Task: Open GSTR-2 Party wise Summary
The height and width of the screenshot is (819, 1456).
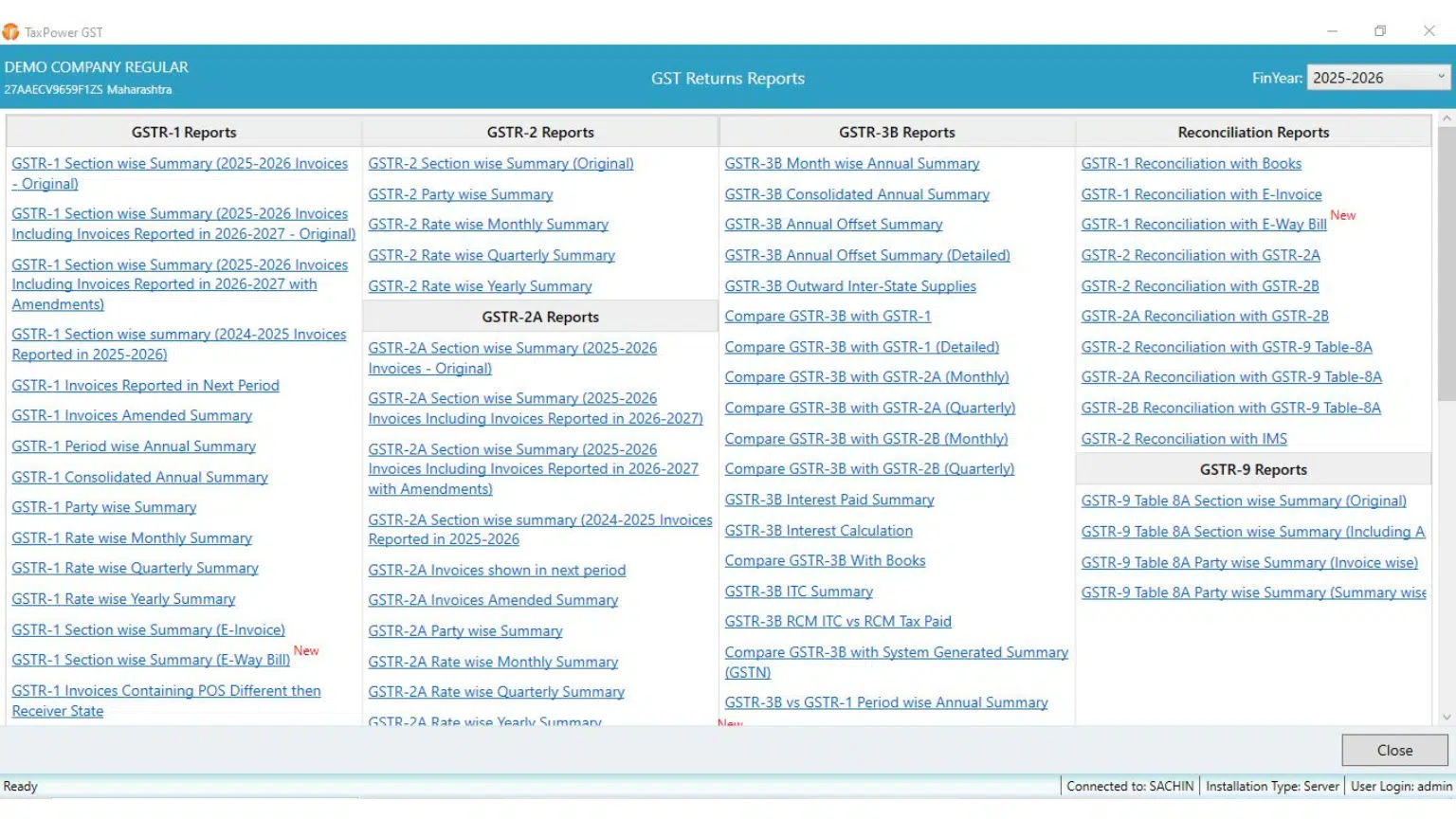Action: (461, 194)
